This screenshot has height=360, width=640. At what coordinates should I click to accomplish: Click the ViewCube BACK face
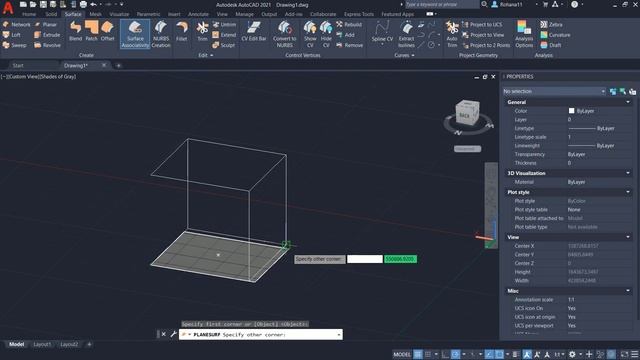(x=464, y=116)
